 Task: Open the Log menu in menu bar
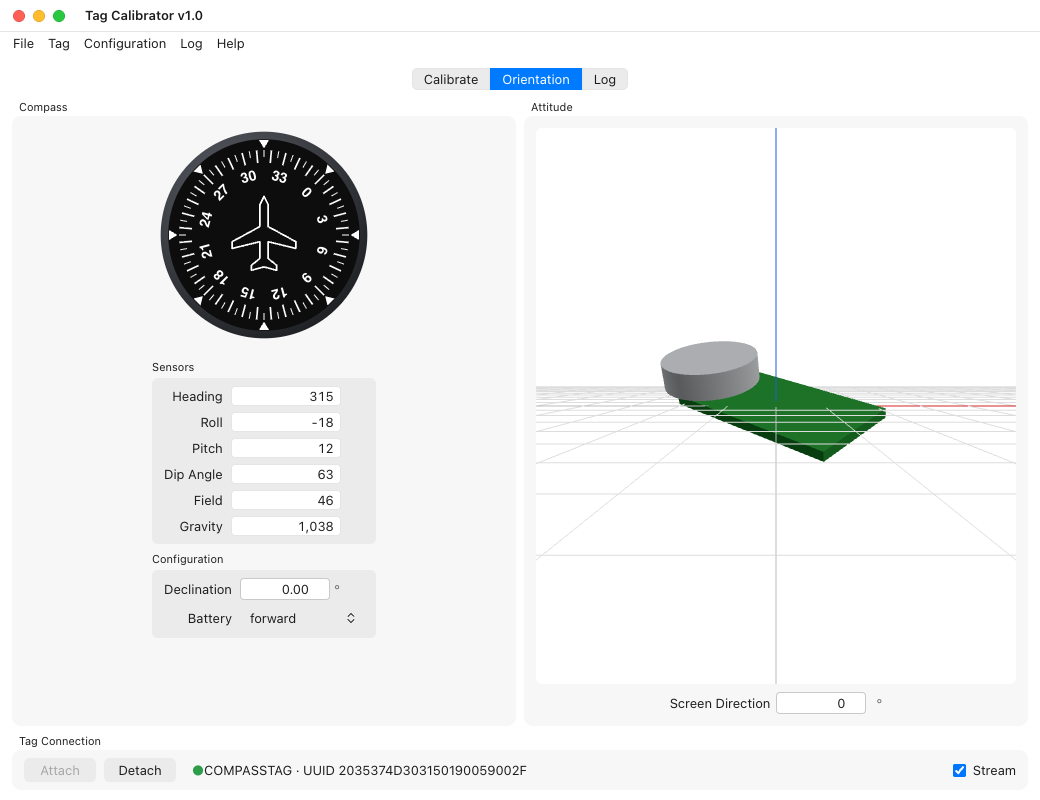[x=191, y=44]
